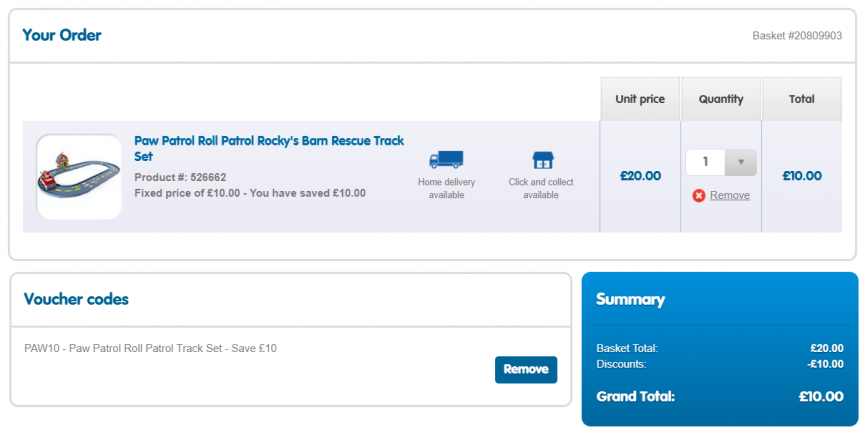Remove the PAW10 voucher code
Screen dimensions: 865x440
point(526,369)
